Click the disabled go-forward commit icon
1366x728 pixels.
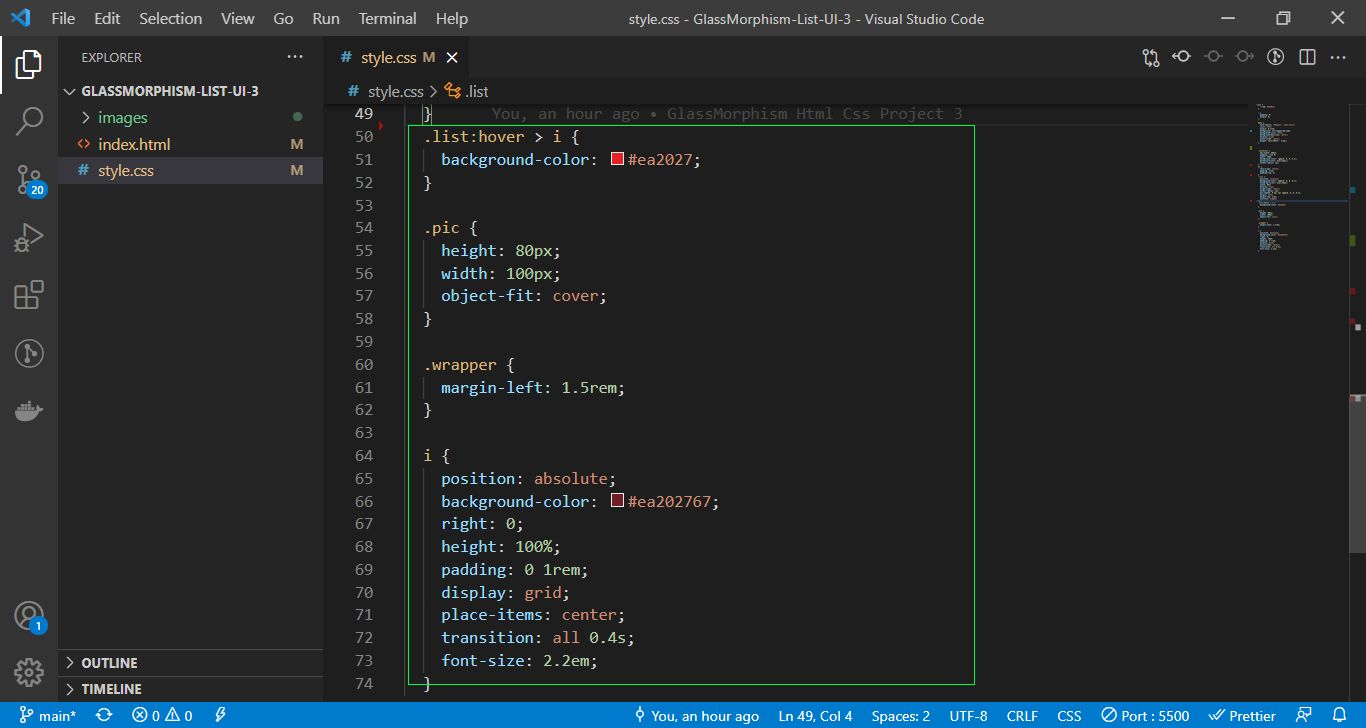click(1244, 57)
